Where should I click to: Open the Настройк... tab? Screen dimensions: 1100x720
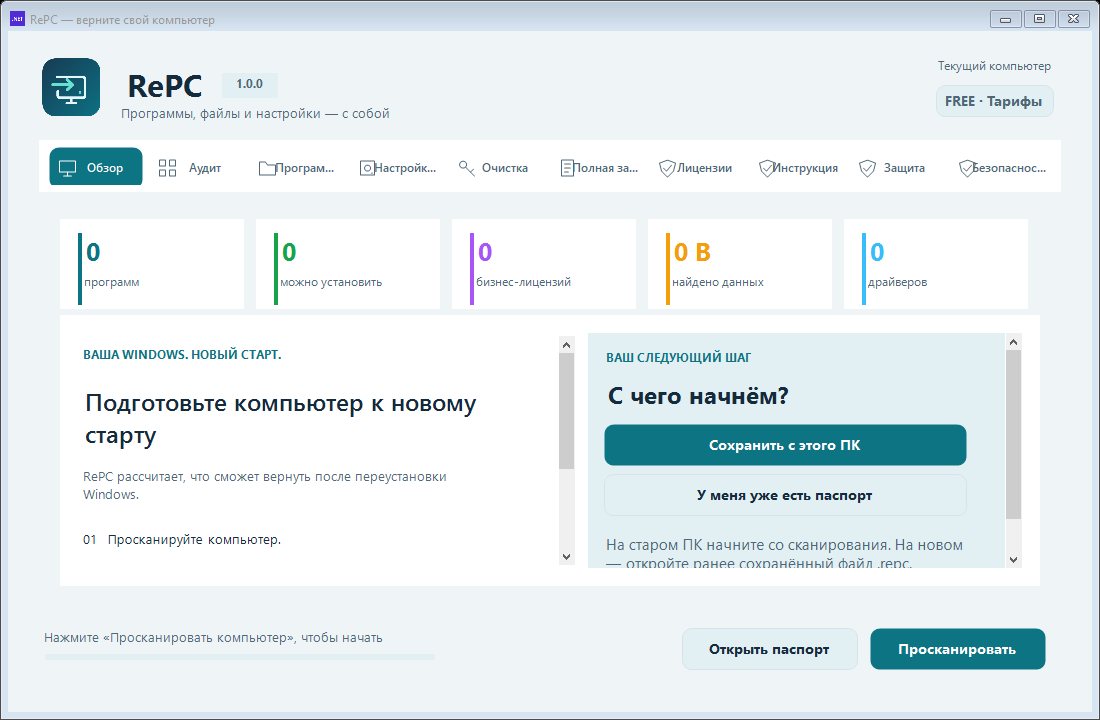pyautogui.click(x=398, y=168)
